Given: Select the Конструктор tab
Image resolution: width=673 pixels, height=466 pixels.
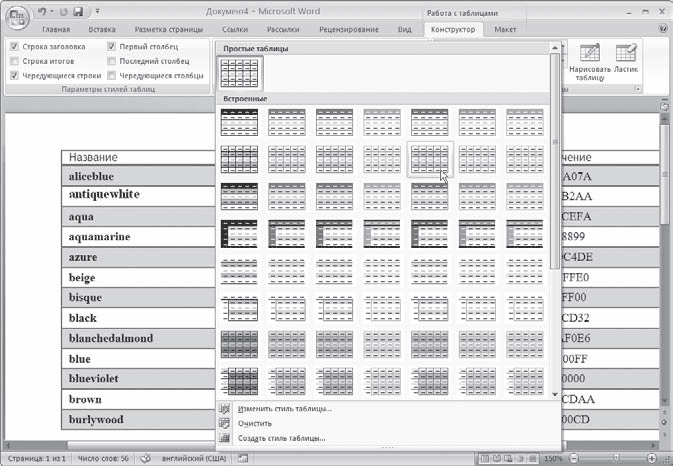Looking at the screenshot, I should (453, 29).
